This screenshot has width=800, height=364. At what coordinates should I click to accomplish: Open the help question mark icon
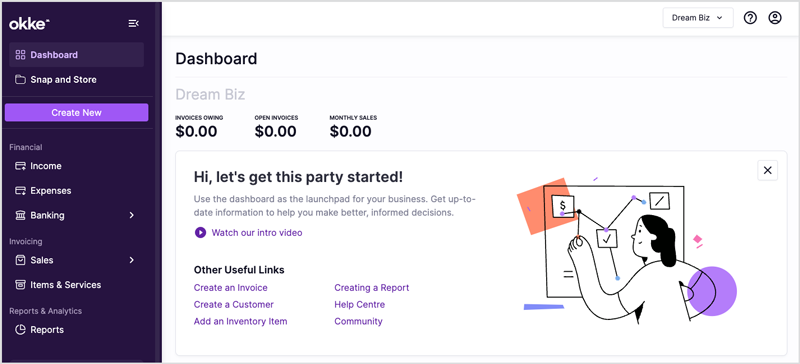[x=750, y=18]
